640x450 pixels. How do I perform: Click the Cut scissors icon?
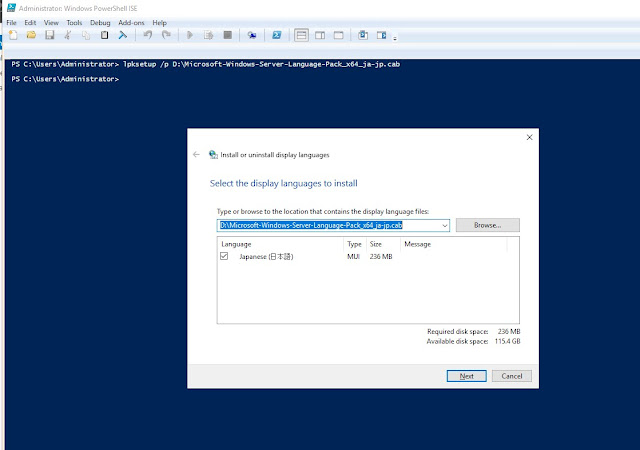click(x=68, y=35)
